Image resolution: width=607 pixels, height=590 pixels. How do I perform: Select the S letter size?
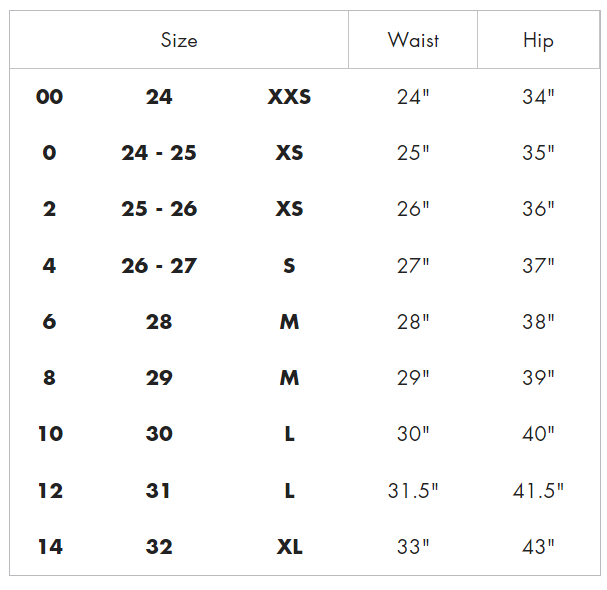coord(289,266)
